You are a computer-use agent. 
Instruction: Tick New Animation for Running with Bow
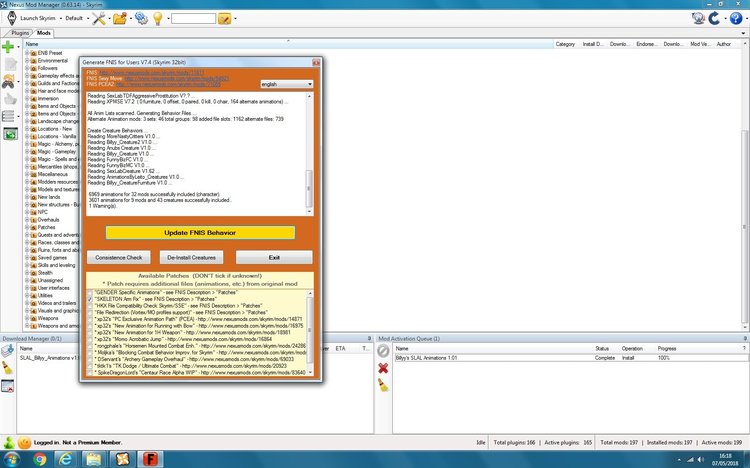pos(89,326)
